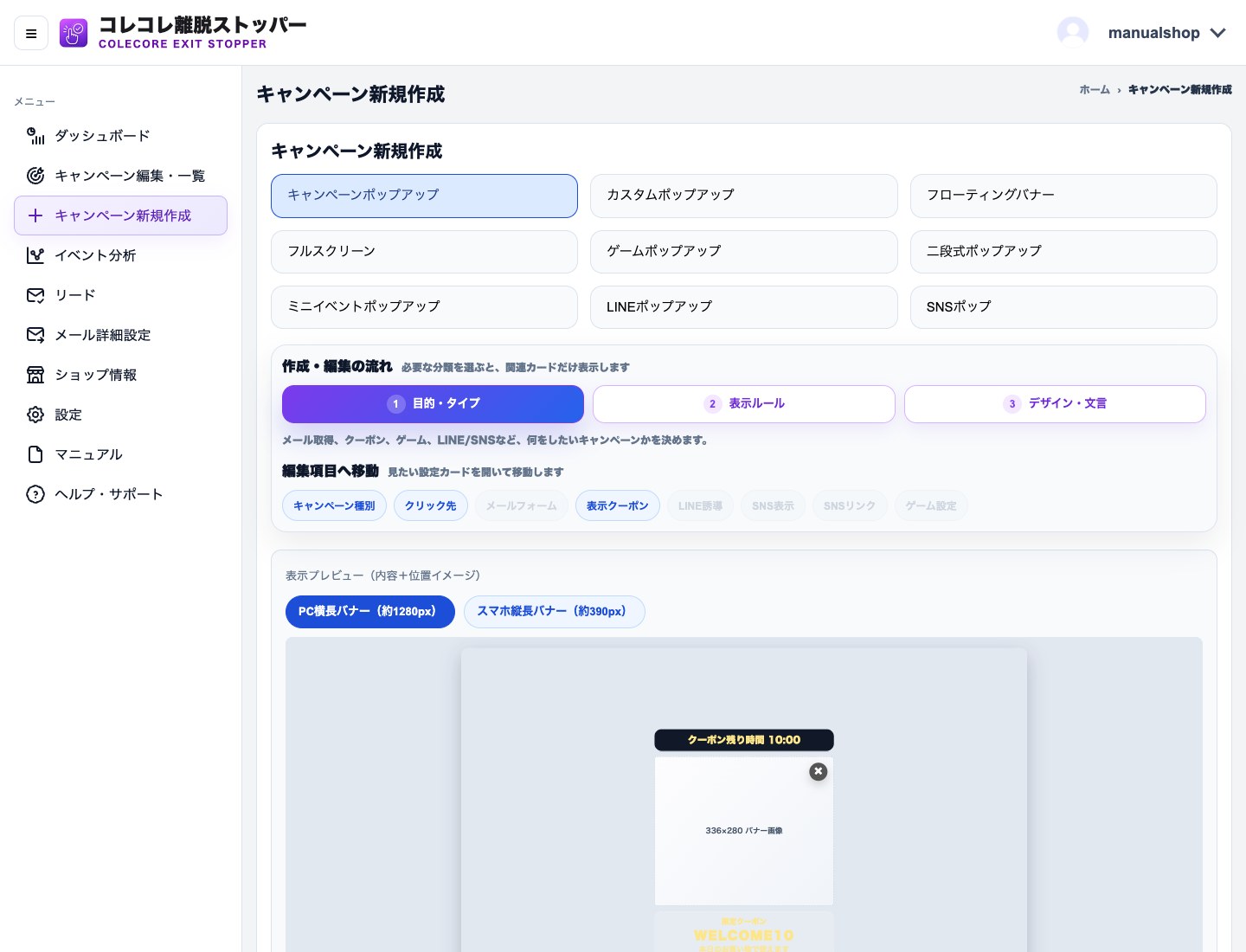Select 二段式ポップアップ campaign type

coord(1063,252)
